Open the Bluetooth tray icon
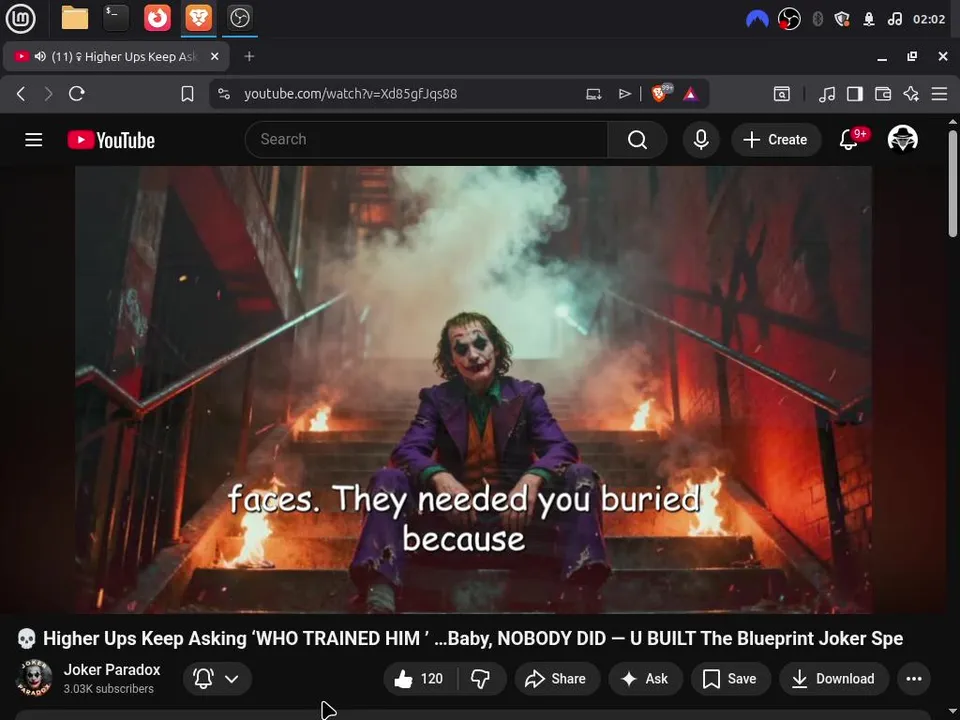 point(817,19)
